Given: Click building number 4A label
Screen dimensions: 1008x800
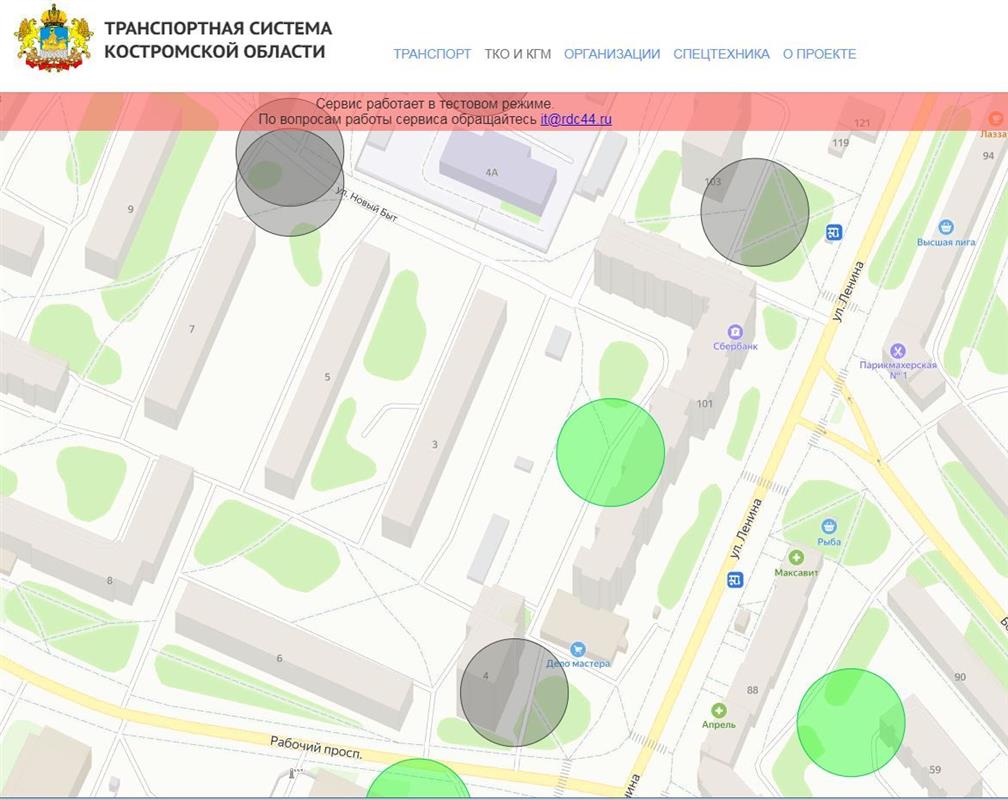Looking at the screenshot, I should (492, 172).
